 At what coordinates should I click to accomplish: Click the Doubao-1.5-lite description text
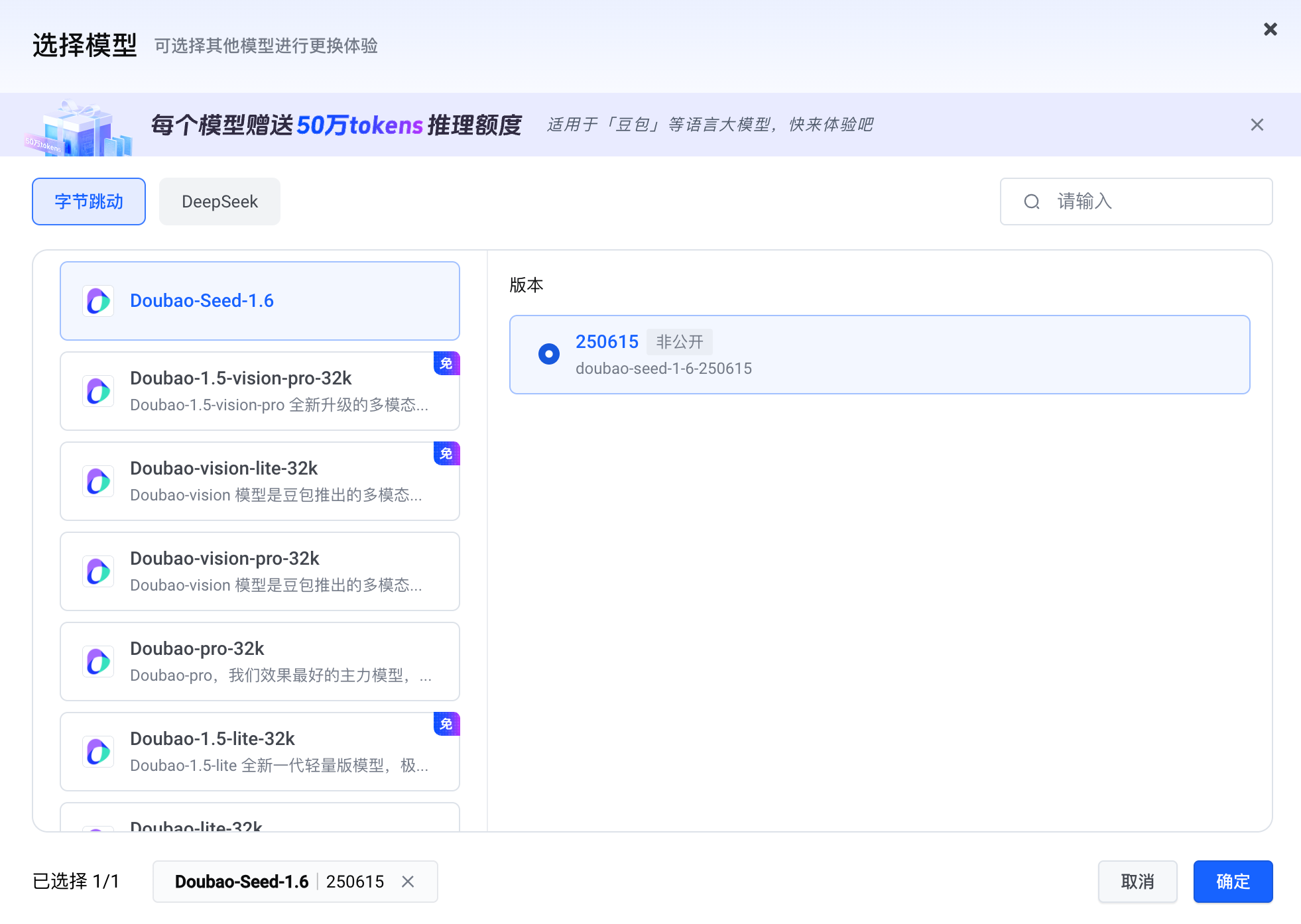(x=279, y=766)
